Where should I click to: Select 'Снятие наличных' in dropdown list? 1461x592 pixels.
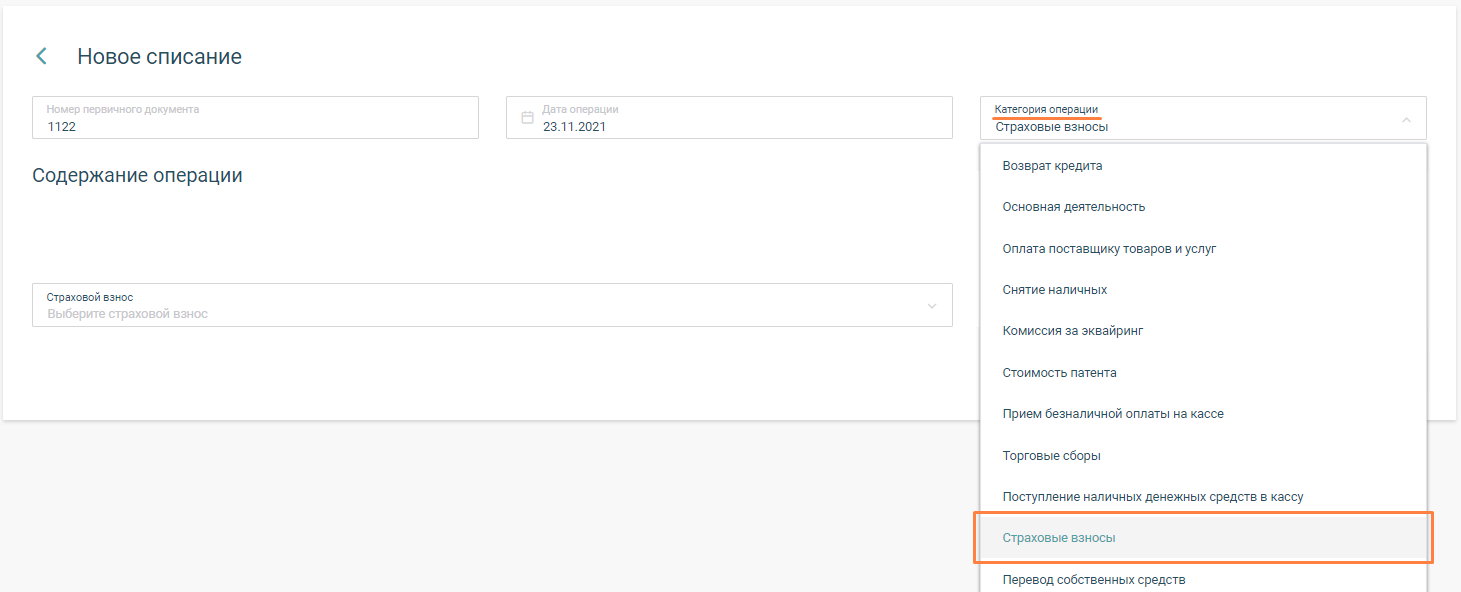pyautogui.click(x=1203, y=290)
